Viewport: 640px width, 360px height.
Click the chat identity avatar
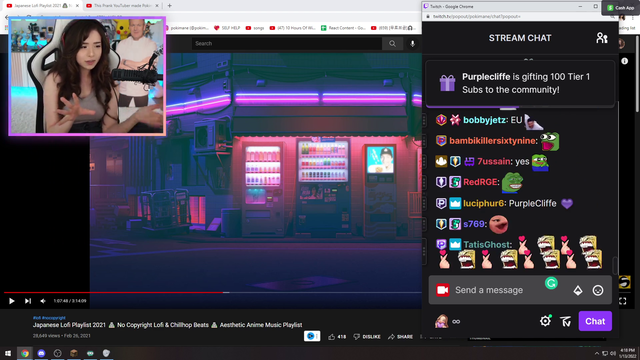coord(441,321)
